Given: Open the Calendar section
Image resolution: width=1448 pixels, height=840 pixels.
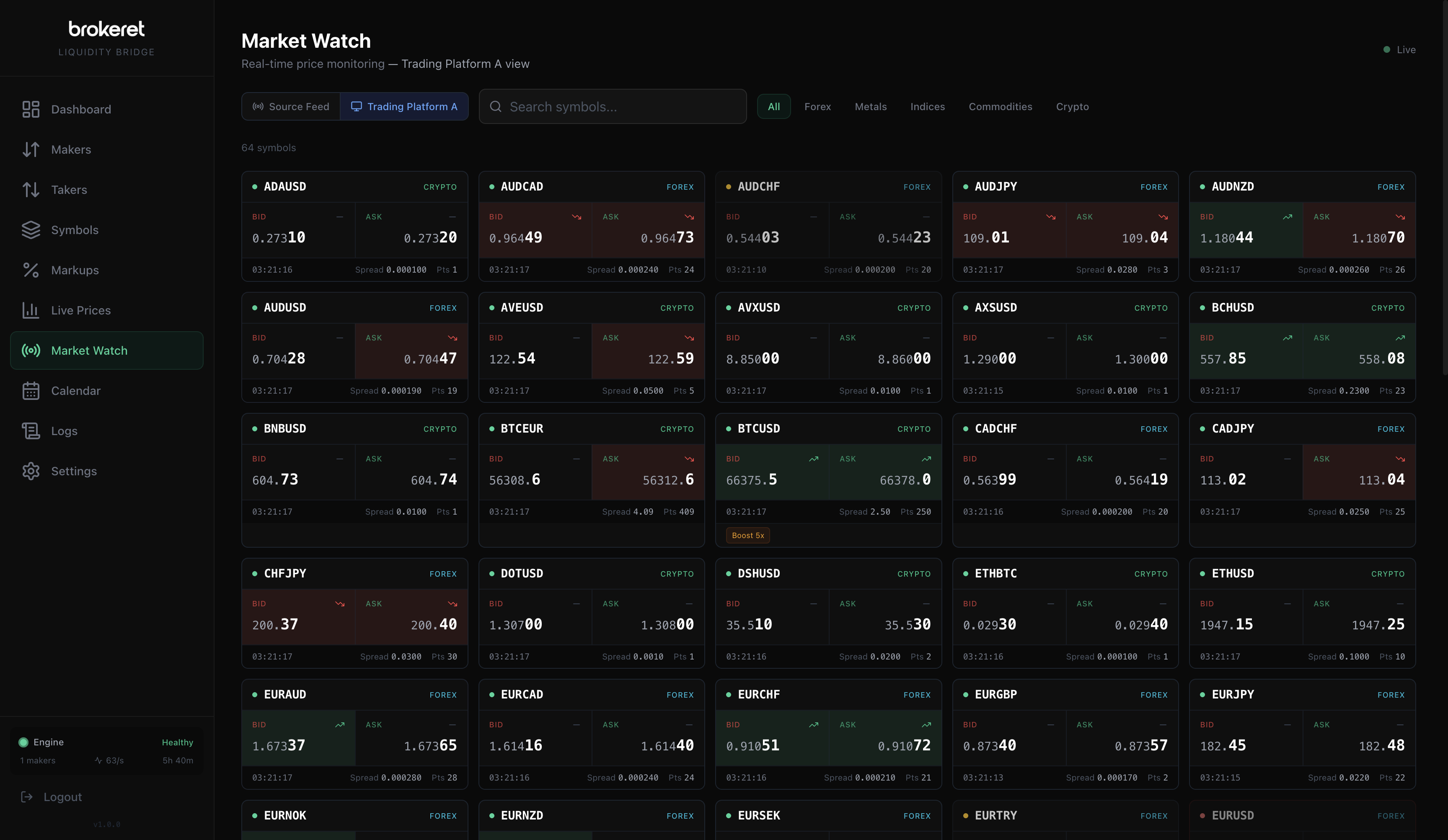Looking at the screenshot, I should pyautogui.click(x=76, y=390).
